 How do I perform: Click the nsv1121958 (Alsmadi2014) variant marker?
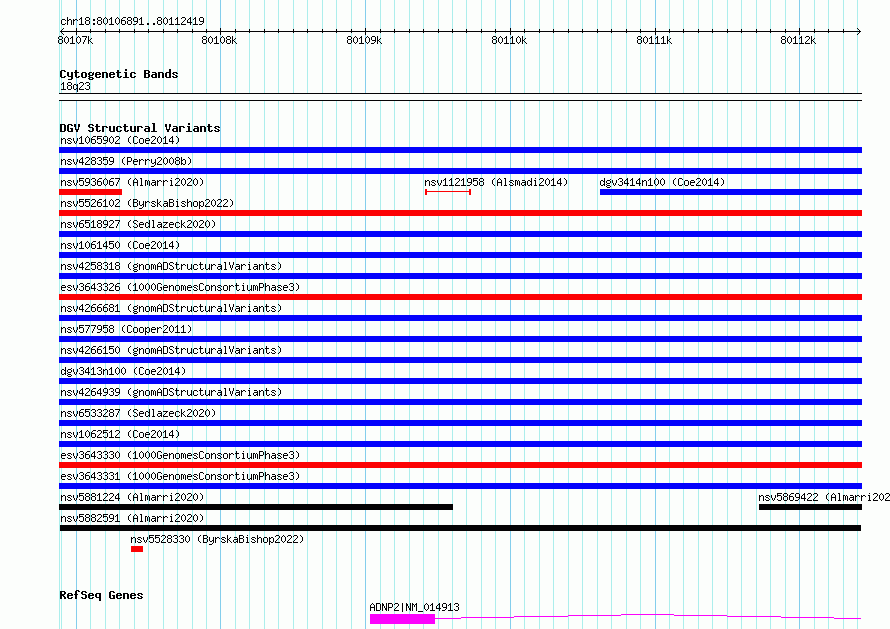[448, 192]
